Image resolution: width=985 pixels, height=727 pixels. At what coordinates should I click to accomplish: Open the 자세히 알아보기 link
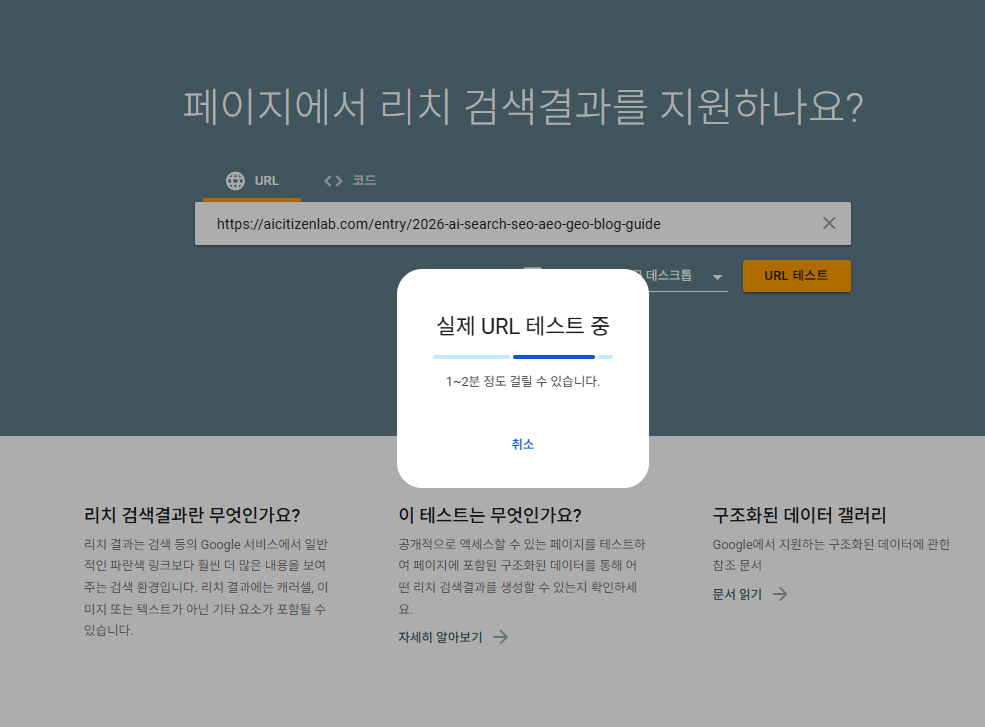click(439, 636)
